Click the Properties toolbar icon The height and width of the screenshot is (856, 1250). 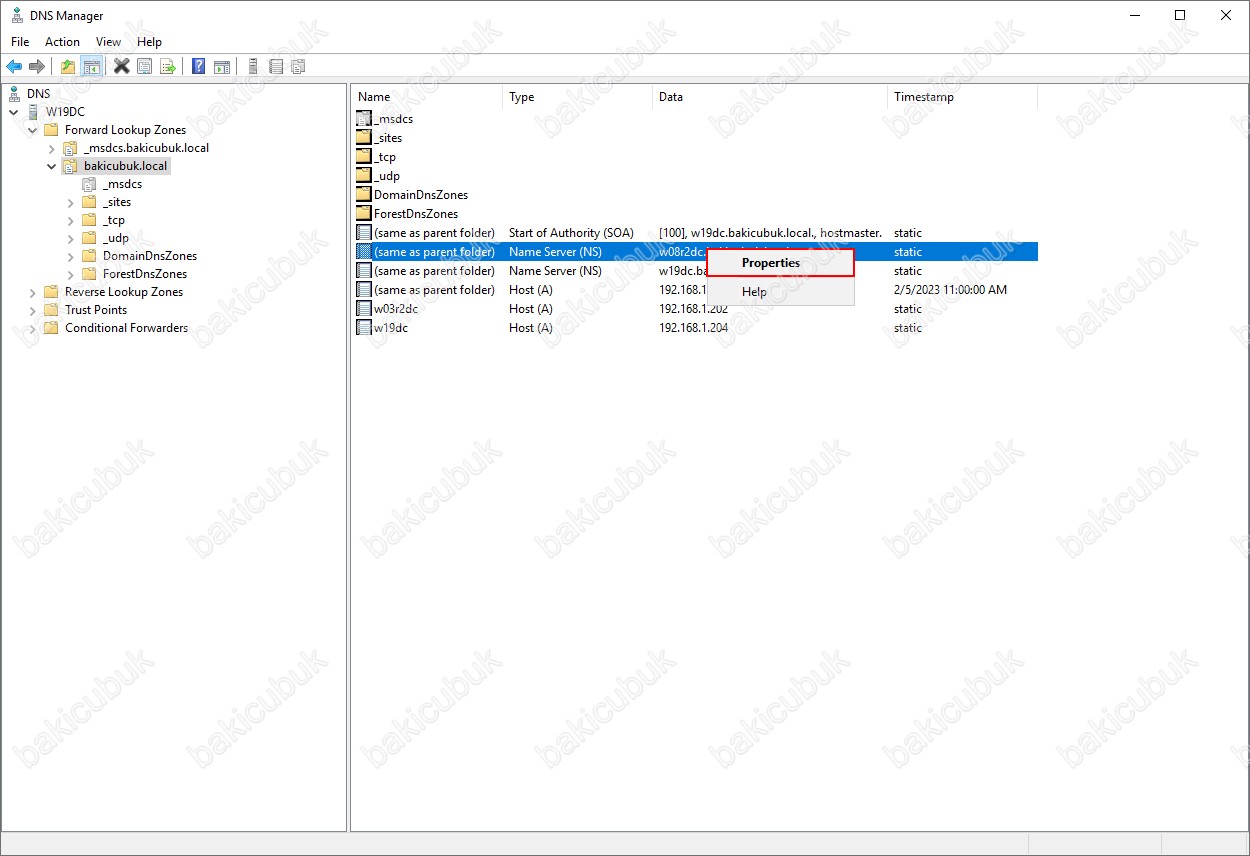click(145, 67)
